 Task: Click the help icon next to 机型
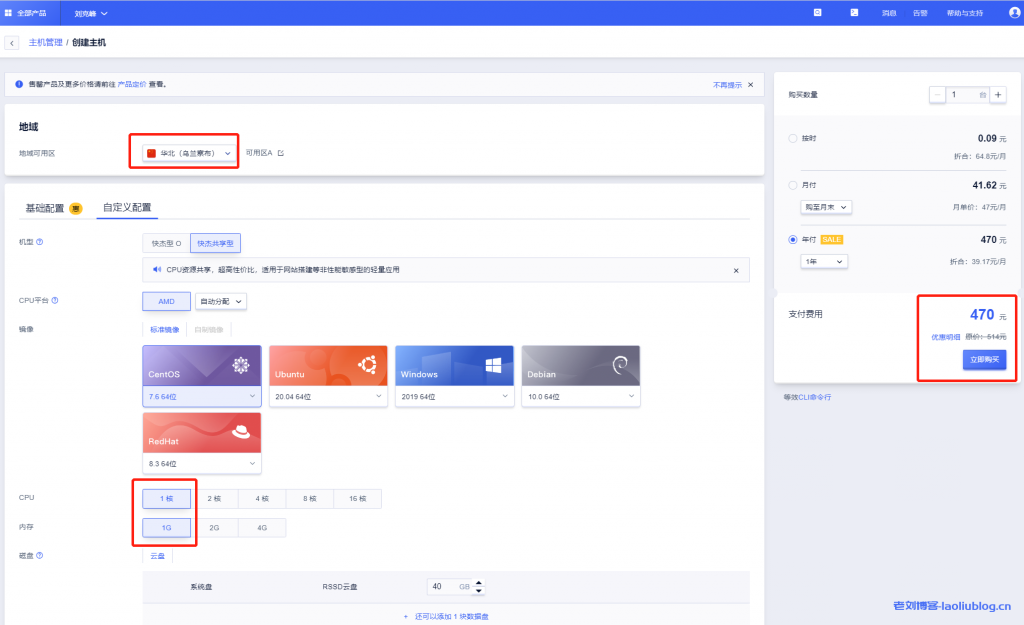pos(40,242)
